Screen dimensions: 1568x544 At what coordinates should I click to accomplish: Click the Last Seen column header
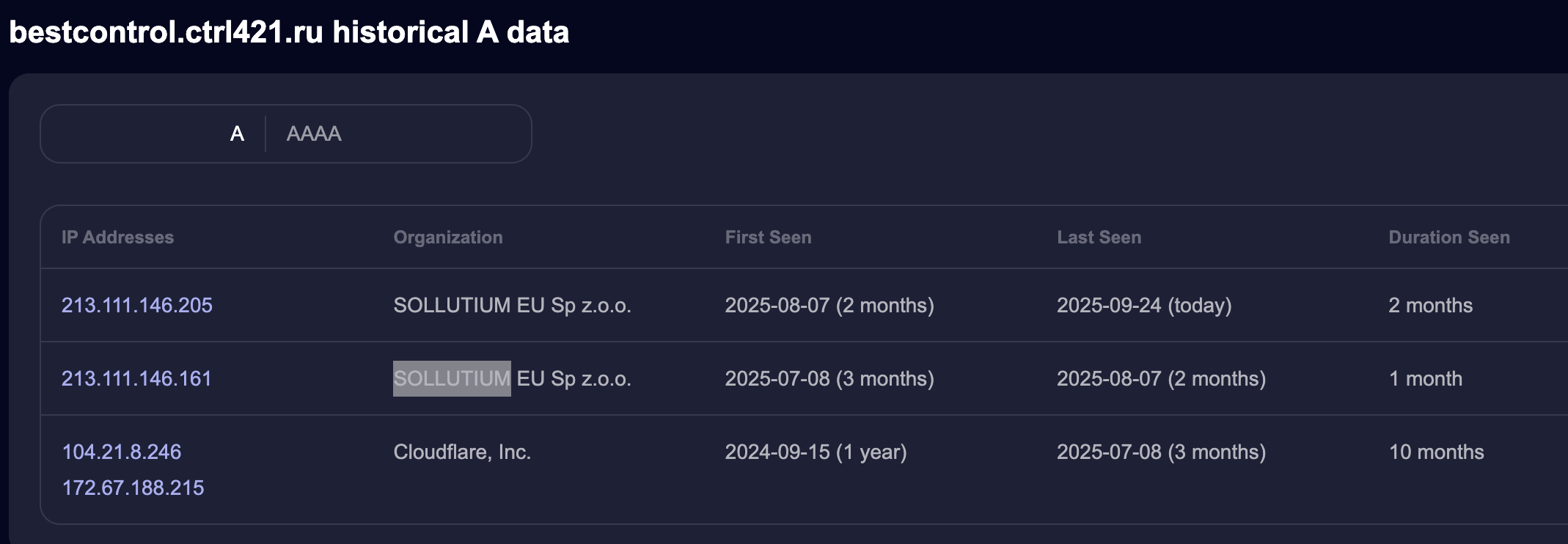pos(1099,237)
